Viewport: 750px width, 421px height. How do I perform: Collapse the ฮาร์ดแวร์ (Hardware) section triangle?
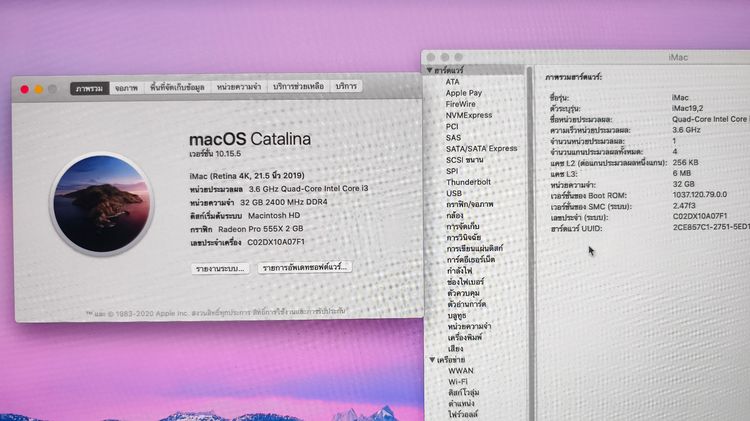tap(429, 70)
